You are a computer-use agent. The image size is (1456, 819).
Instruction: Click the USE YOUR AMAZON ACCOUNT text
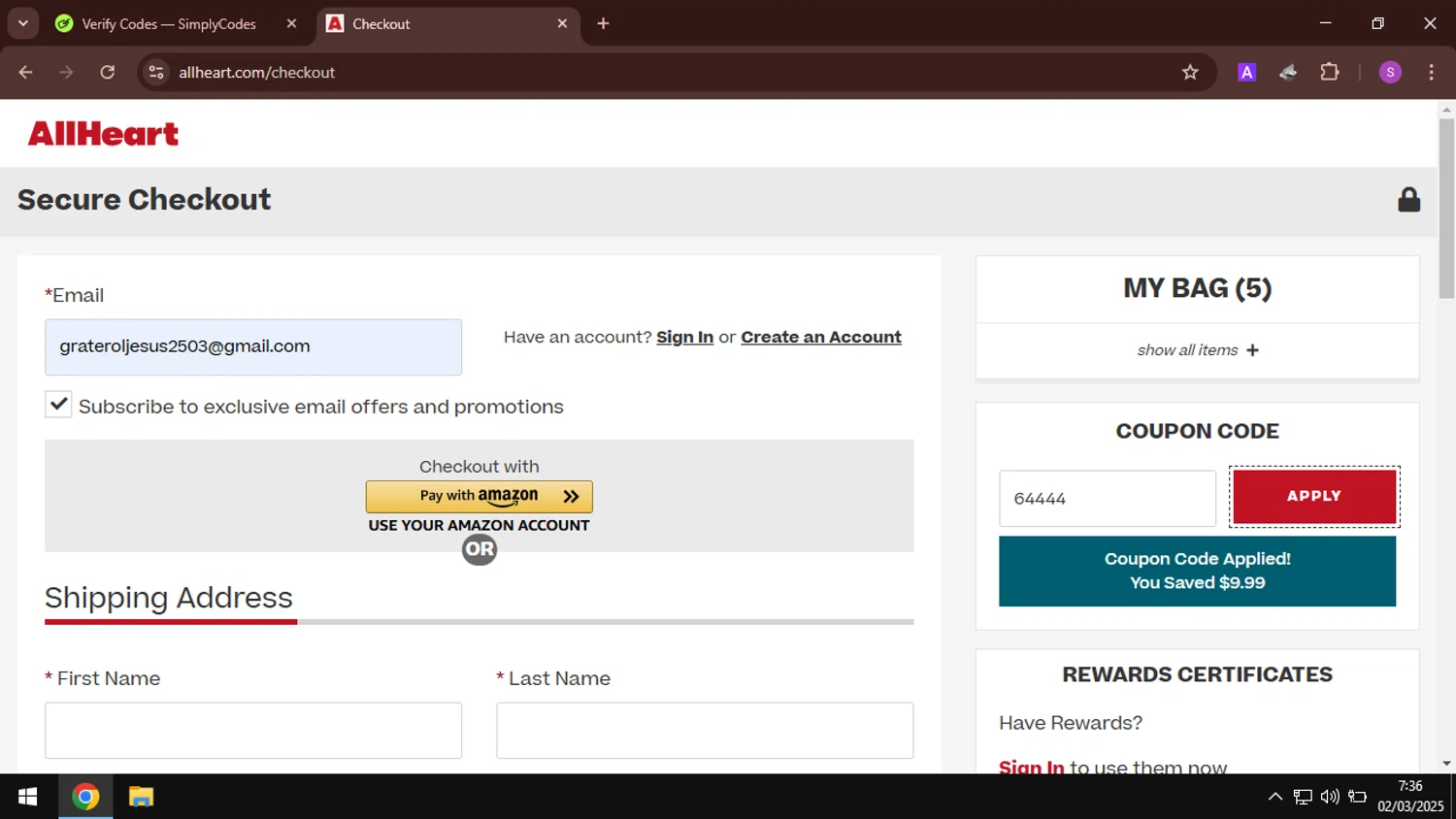pyautogui.click(x=480, y=525)
